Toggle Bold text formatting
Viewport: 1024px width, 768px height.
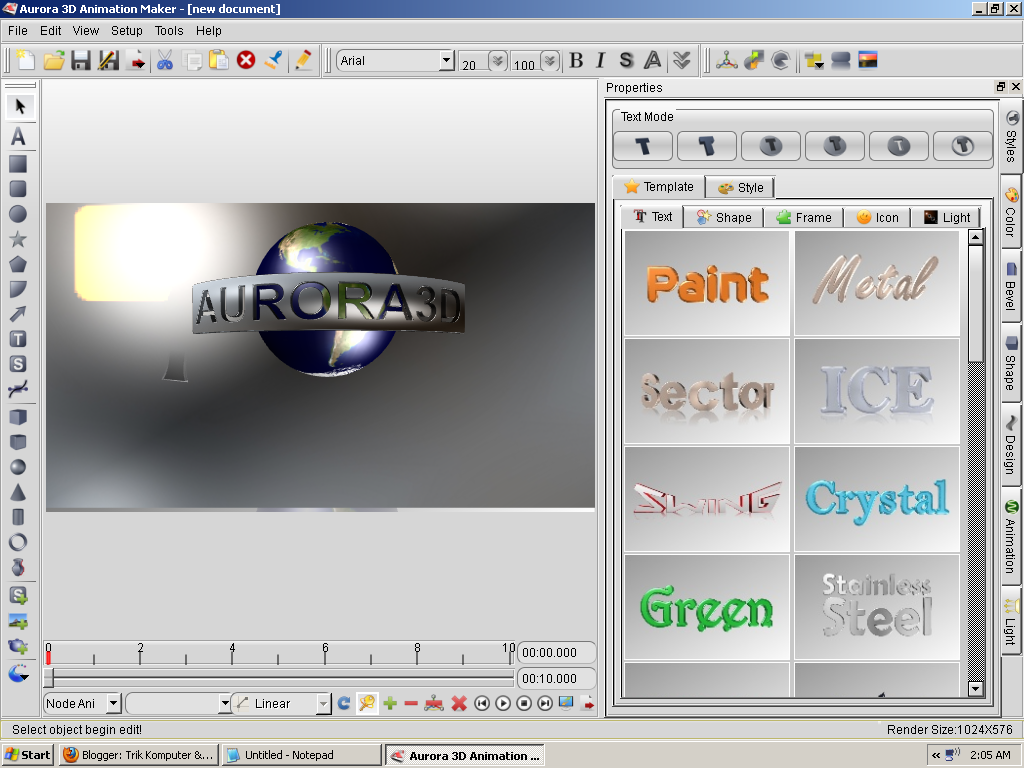coord(576,61)
